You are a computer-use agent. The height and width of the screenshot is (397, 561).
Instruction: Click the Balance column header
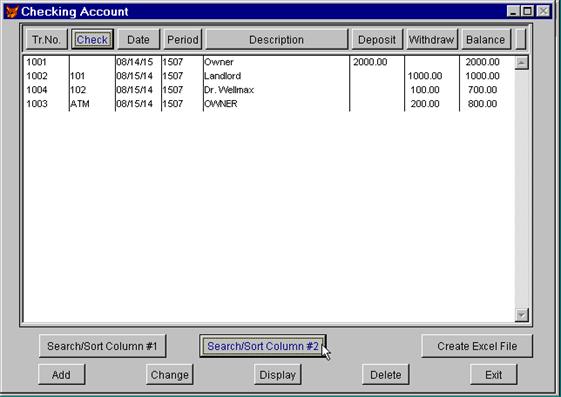click(486, 39)
